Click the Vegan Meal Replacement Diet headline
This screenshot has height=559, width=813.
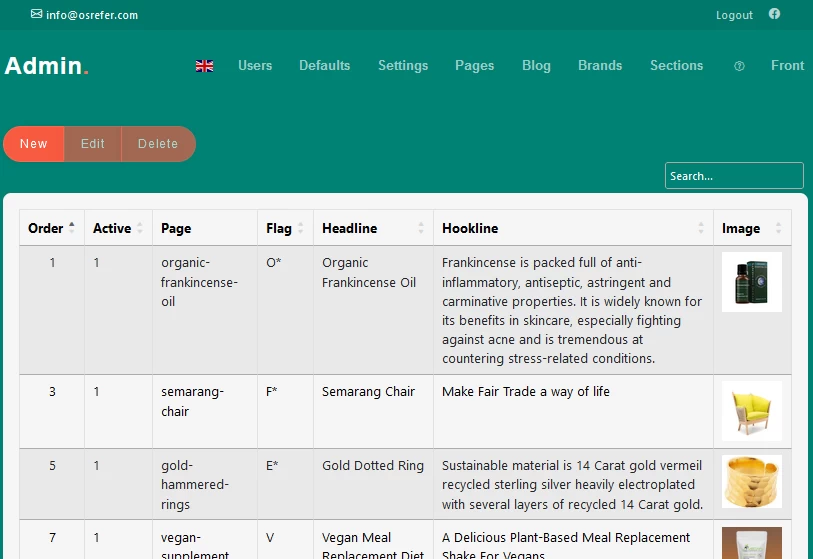pos(373,546)
